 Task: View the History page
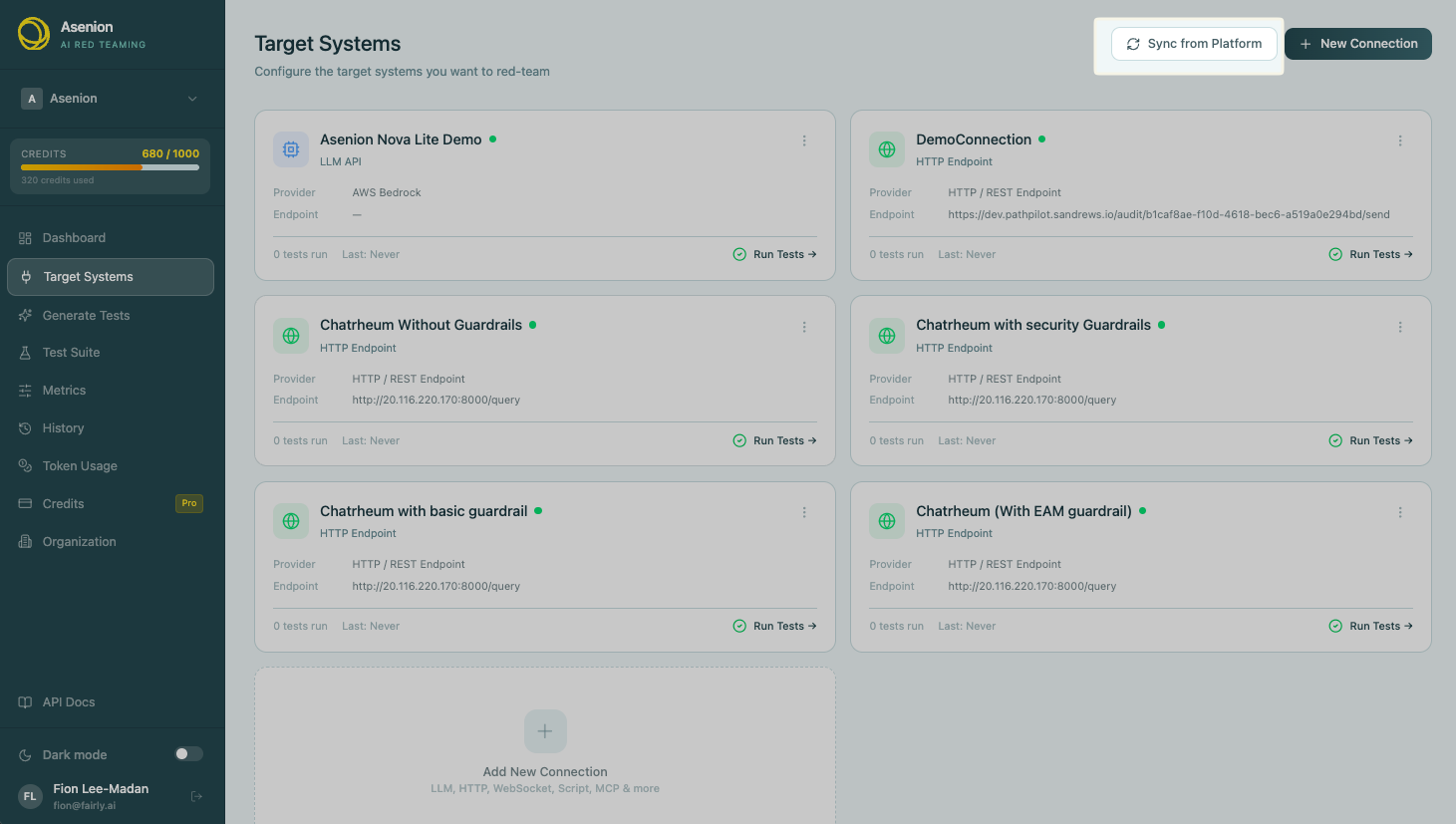111,428
